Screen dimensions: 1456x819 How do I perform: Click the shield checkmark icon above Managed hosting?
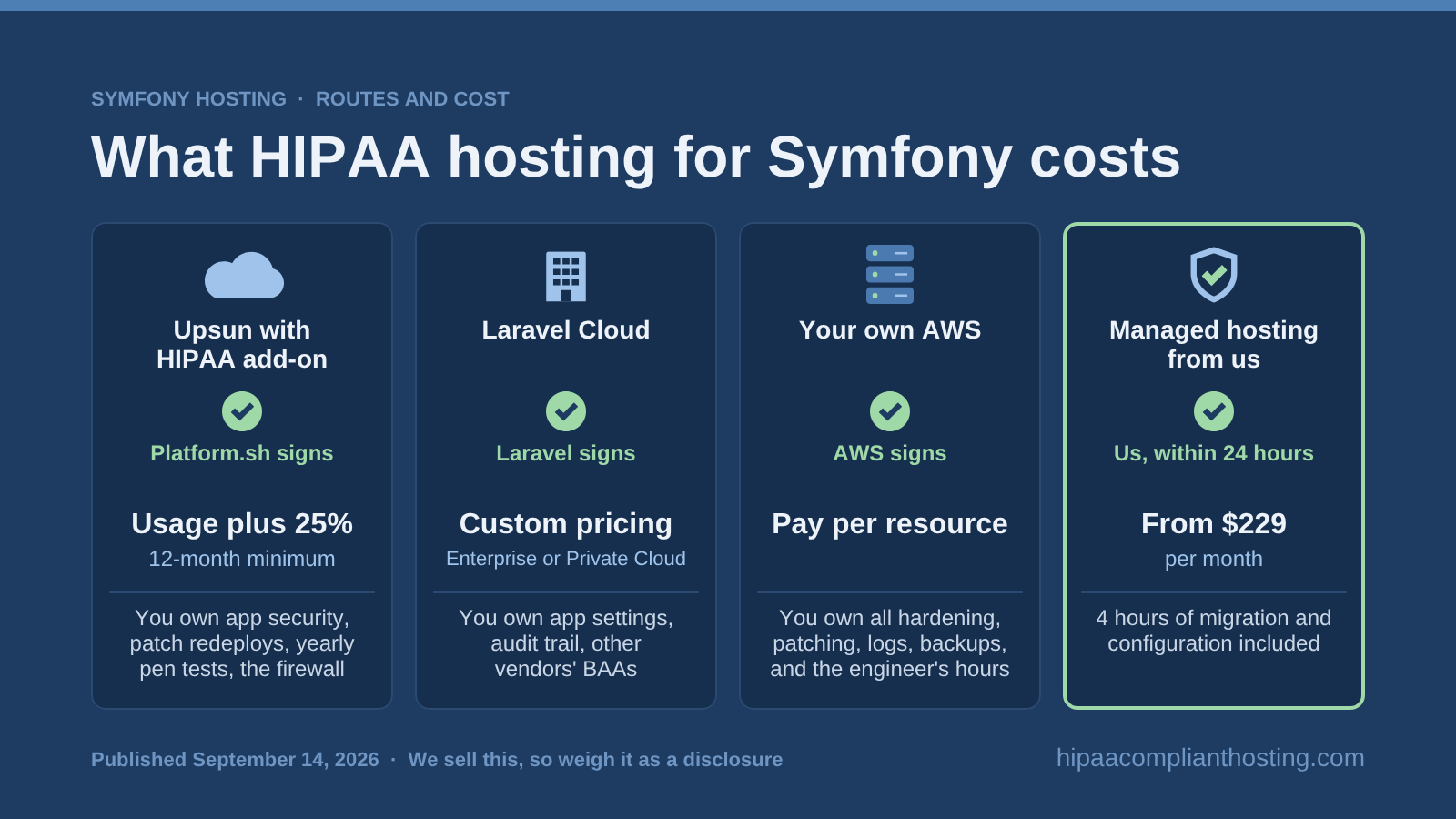[1214, 274]
